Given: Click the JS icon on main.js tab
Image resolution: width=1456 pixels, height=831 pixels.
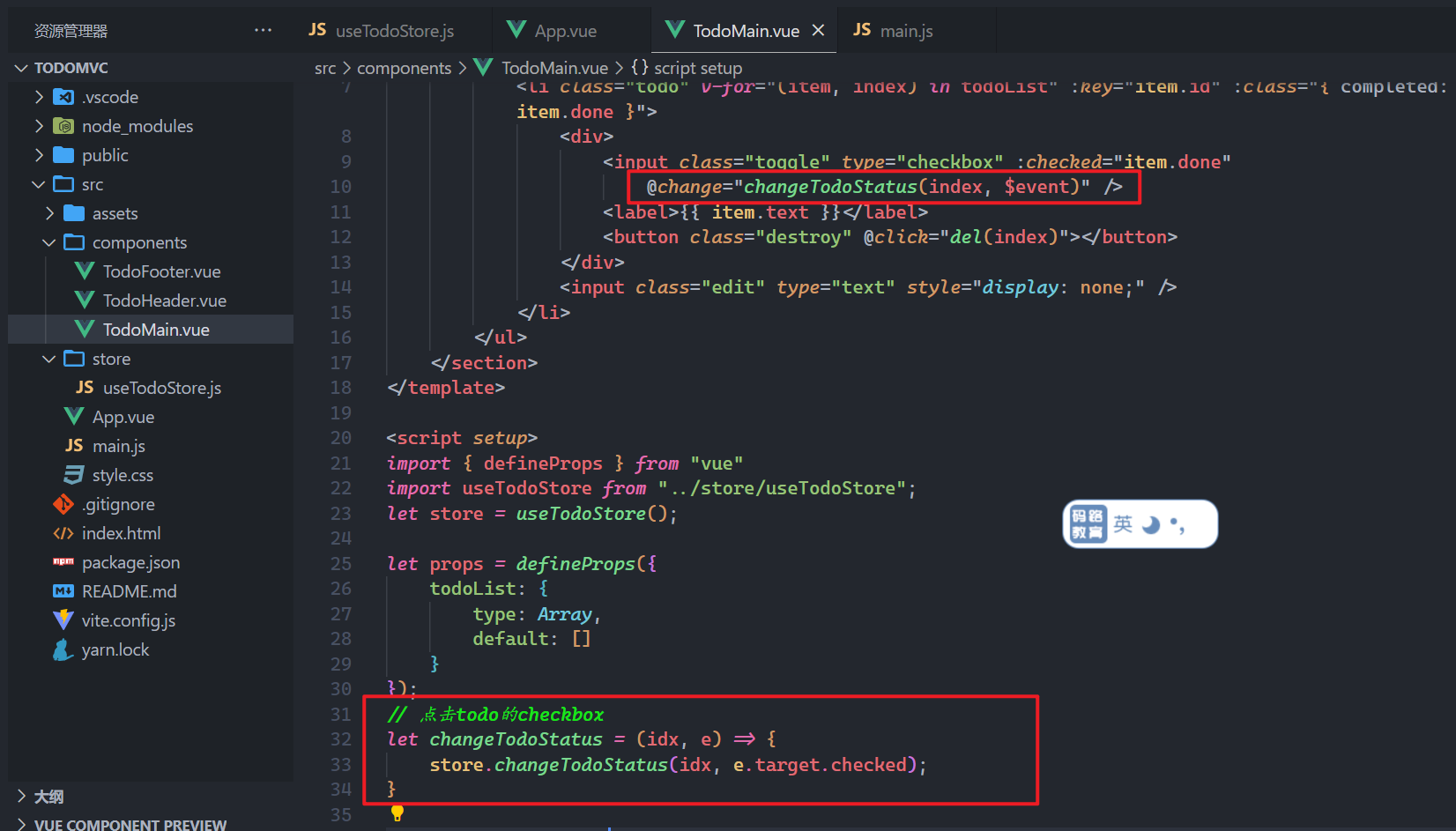Looking at the screenshot, I should 862,30.
